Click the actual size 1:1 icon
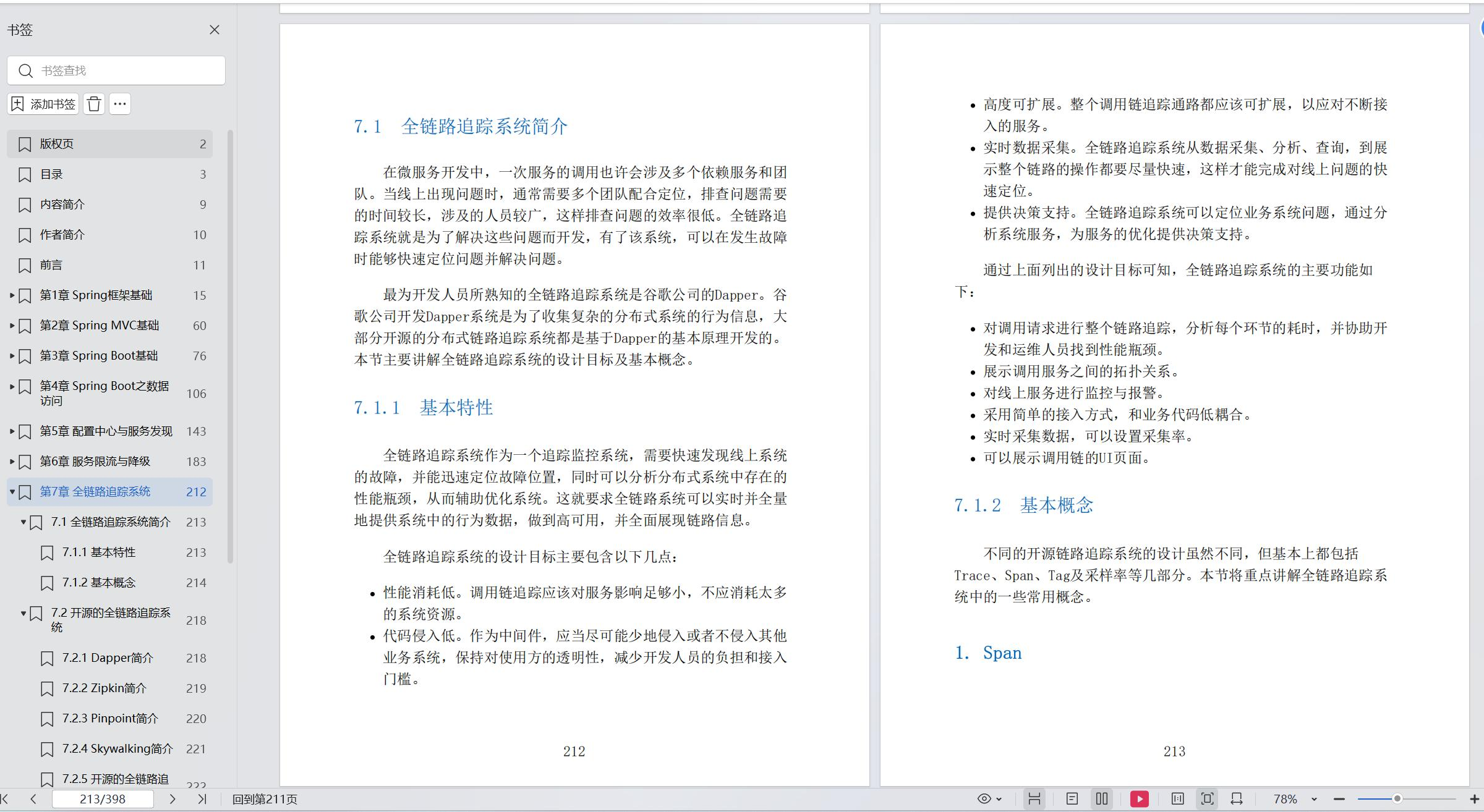1484x812 pixels. (1177, 799)
